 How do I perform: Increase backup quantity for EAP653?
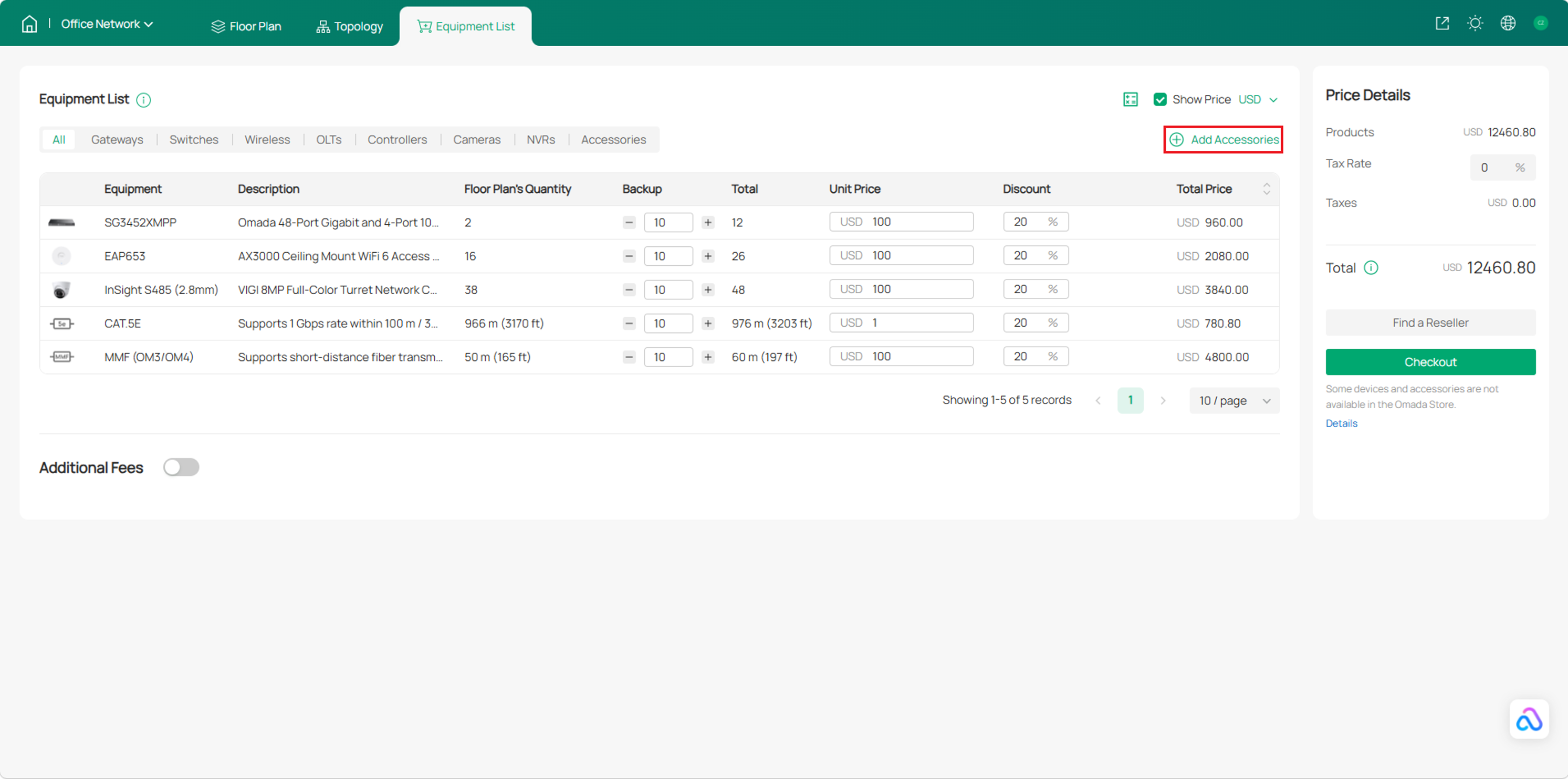(707, 256)
